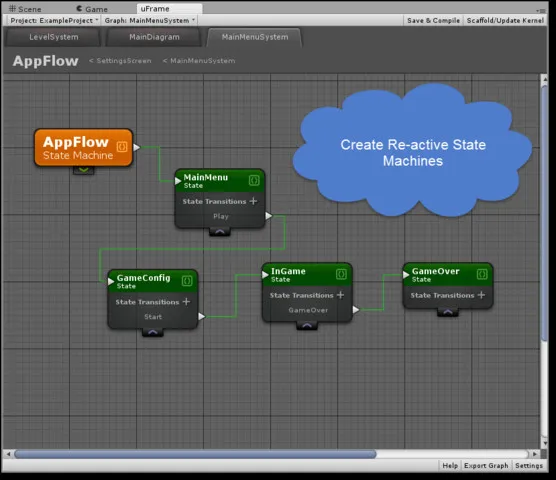Select the MainMenuSystem graph tab
This screenshot has height=480, width=556.
pos(255,37)
